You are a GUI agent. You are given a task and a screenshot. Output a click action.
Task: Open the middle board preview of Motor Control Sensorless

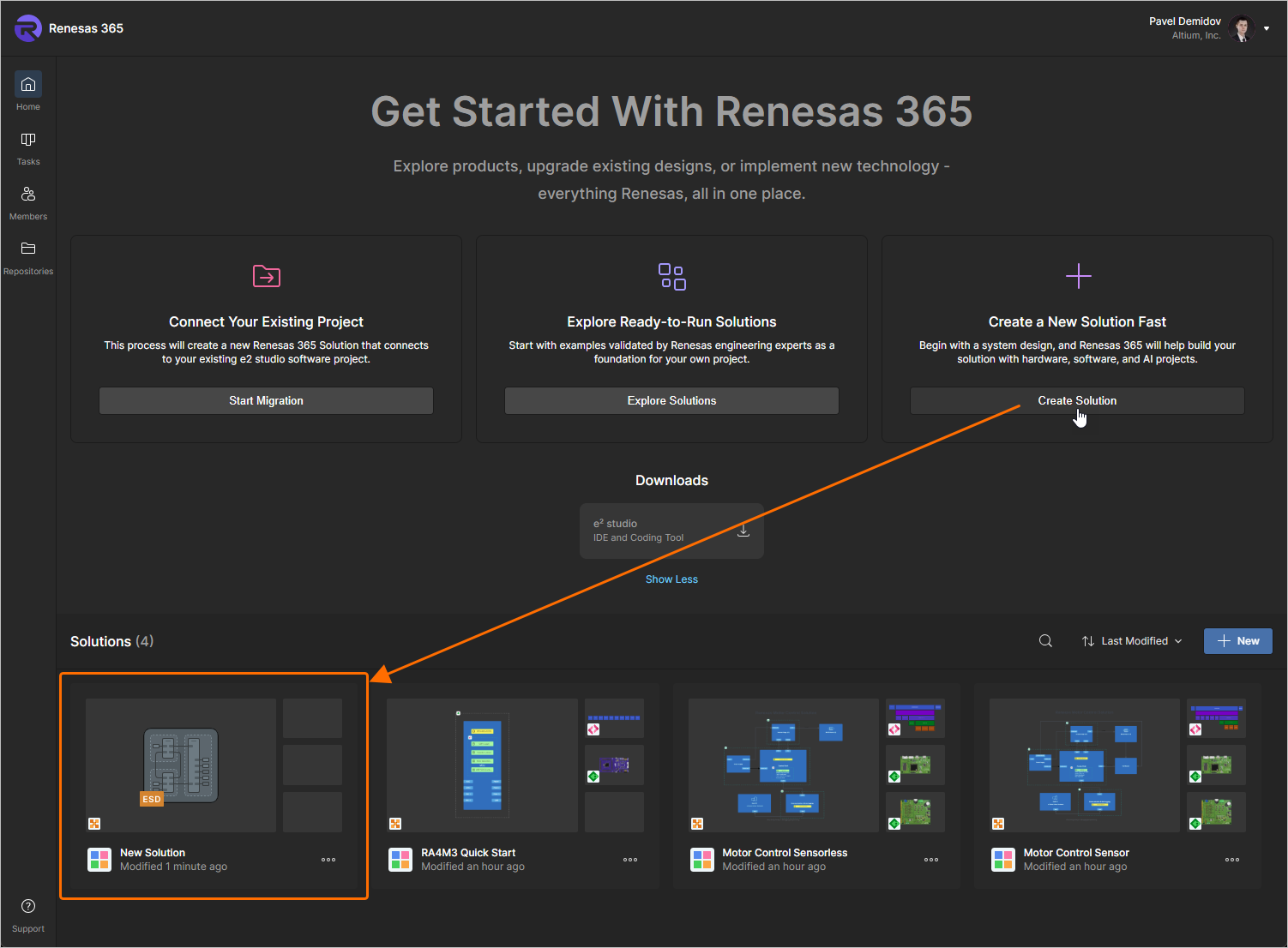click(x=915, y=765)
